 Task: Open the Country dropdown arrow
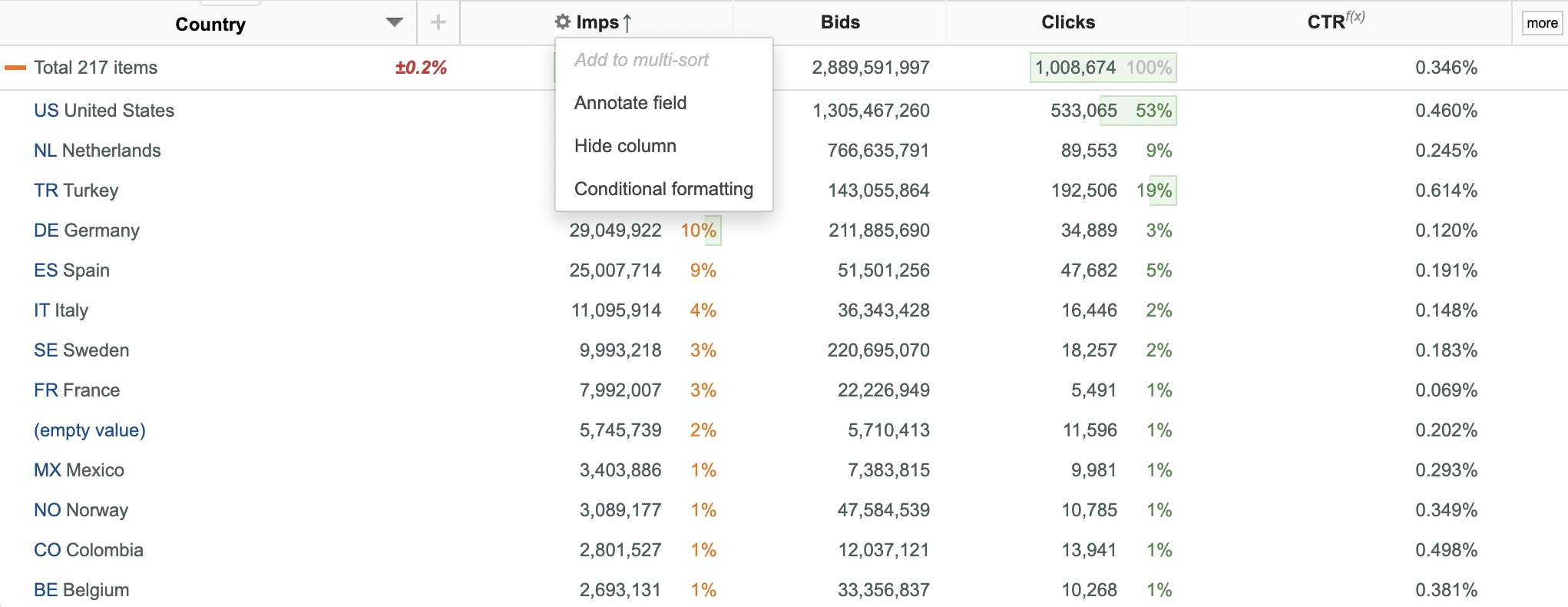395,22
